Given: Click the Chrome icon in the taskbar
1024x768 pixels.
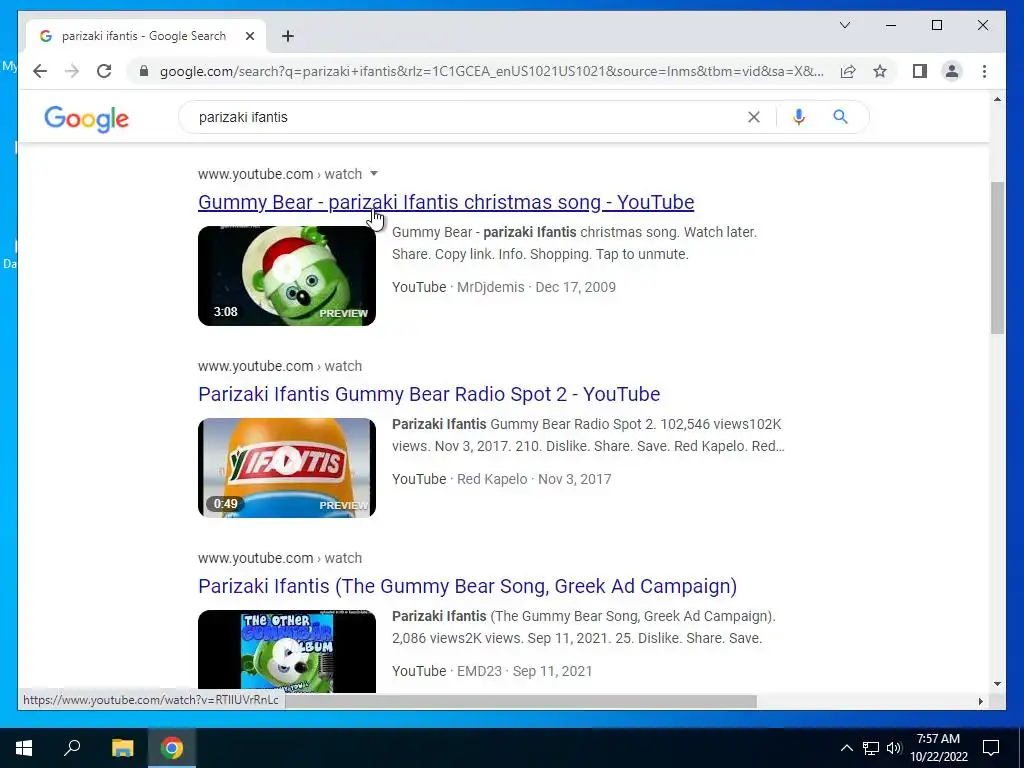Looking at the screenshot, I should pyautogui.click(x=172, y=748).
